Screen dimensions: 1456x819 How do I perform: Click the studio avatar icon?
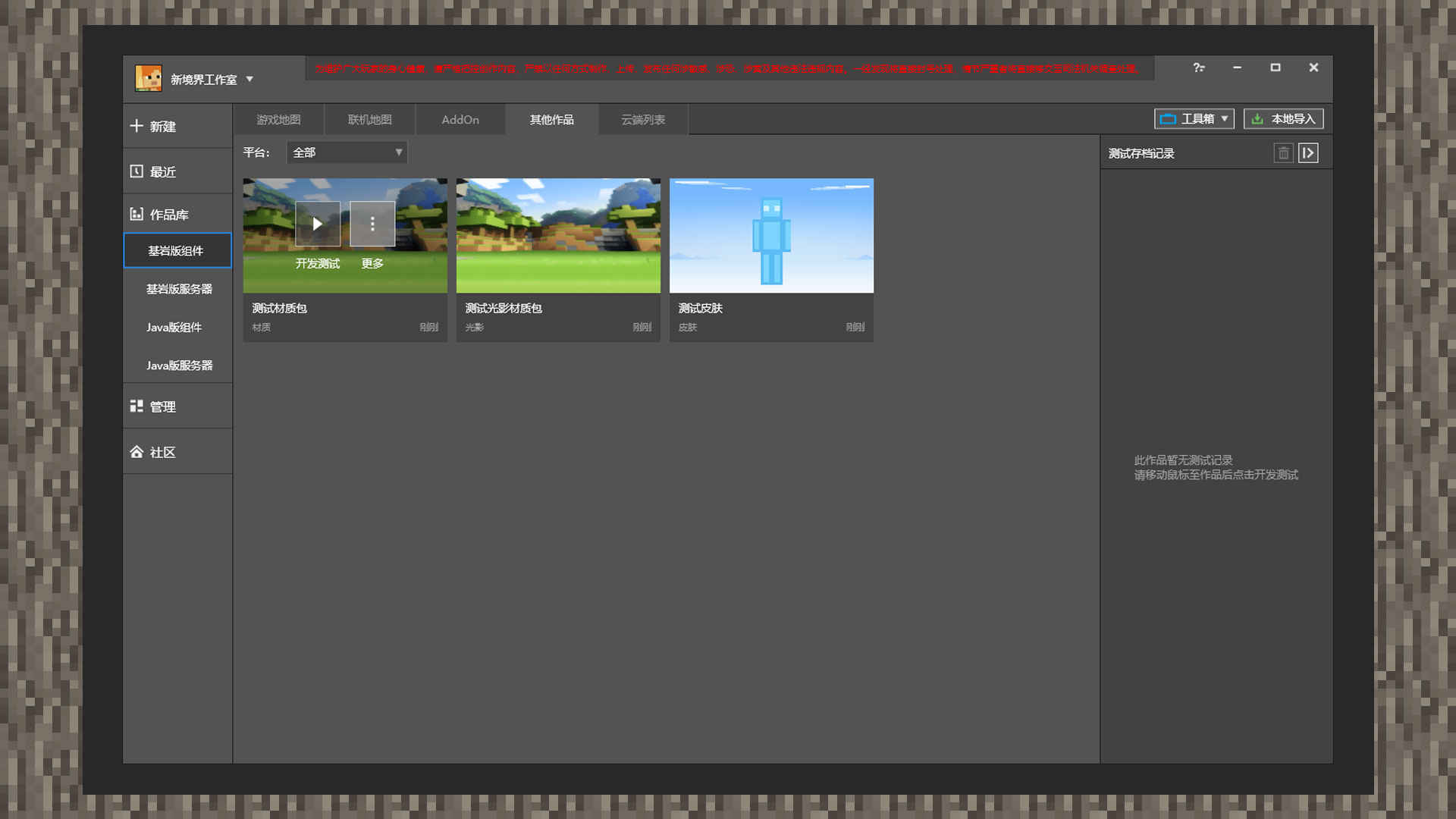tap(149, 79)
